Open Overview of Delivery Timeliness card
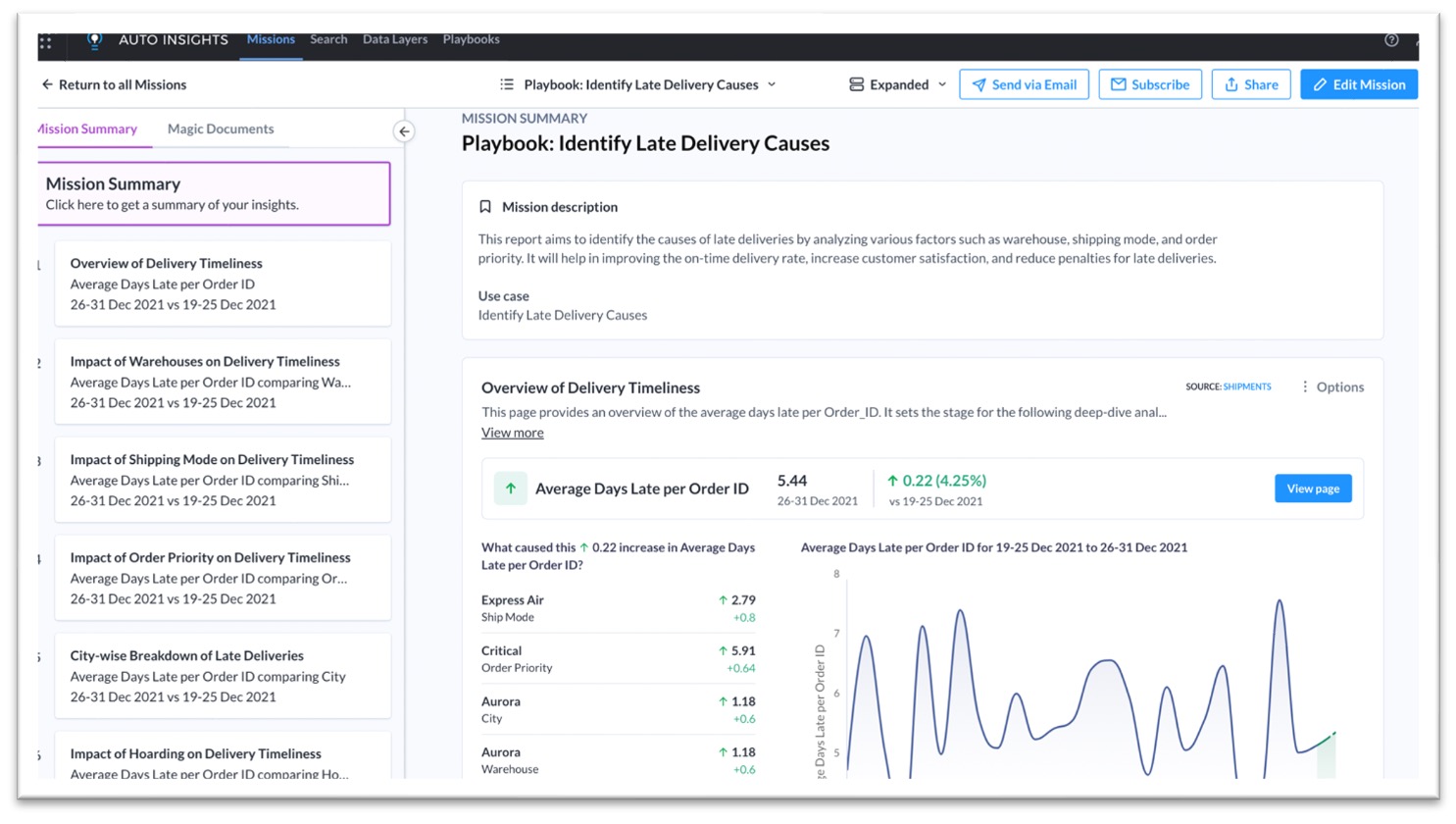Image resolution: width=1456 pixels, height=824 pixels. 223,283
